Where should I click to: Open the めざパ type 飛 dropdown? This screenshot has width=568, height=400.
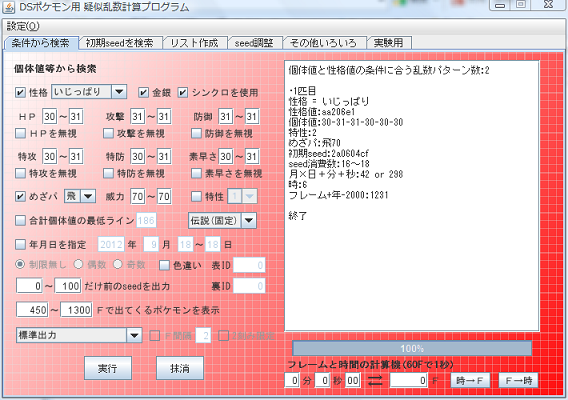coord(80,196)
